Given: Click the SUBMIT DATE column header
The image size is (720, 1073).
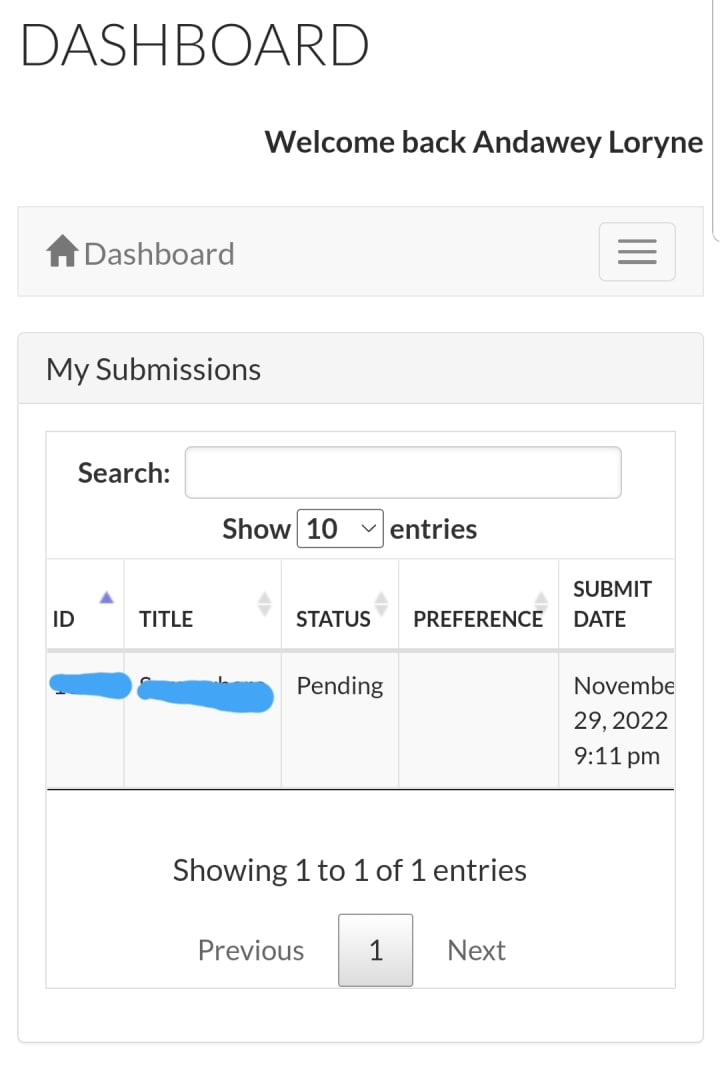Looking at the screenshot, I should tap(612, 604).
